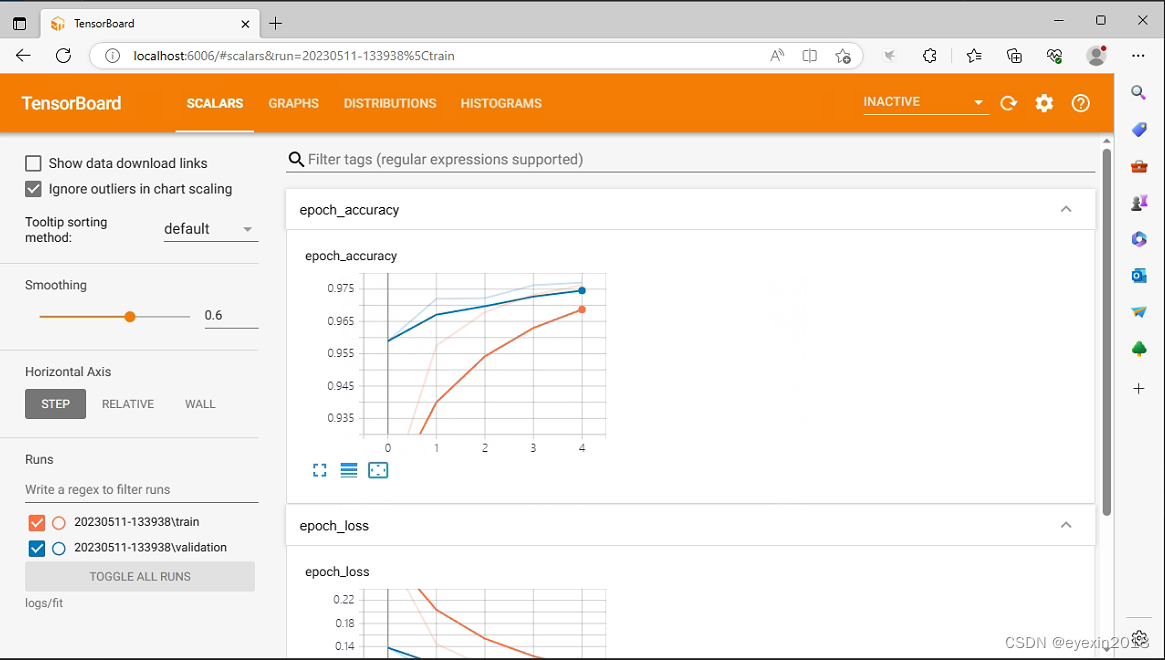The image size is (1165, 660).
Task: Collapse the epoch_loss section
Action: click(1066, 525)
